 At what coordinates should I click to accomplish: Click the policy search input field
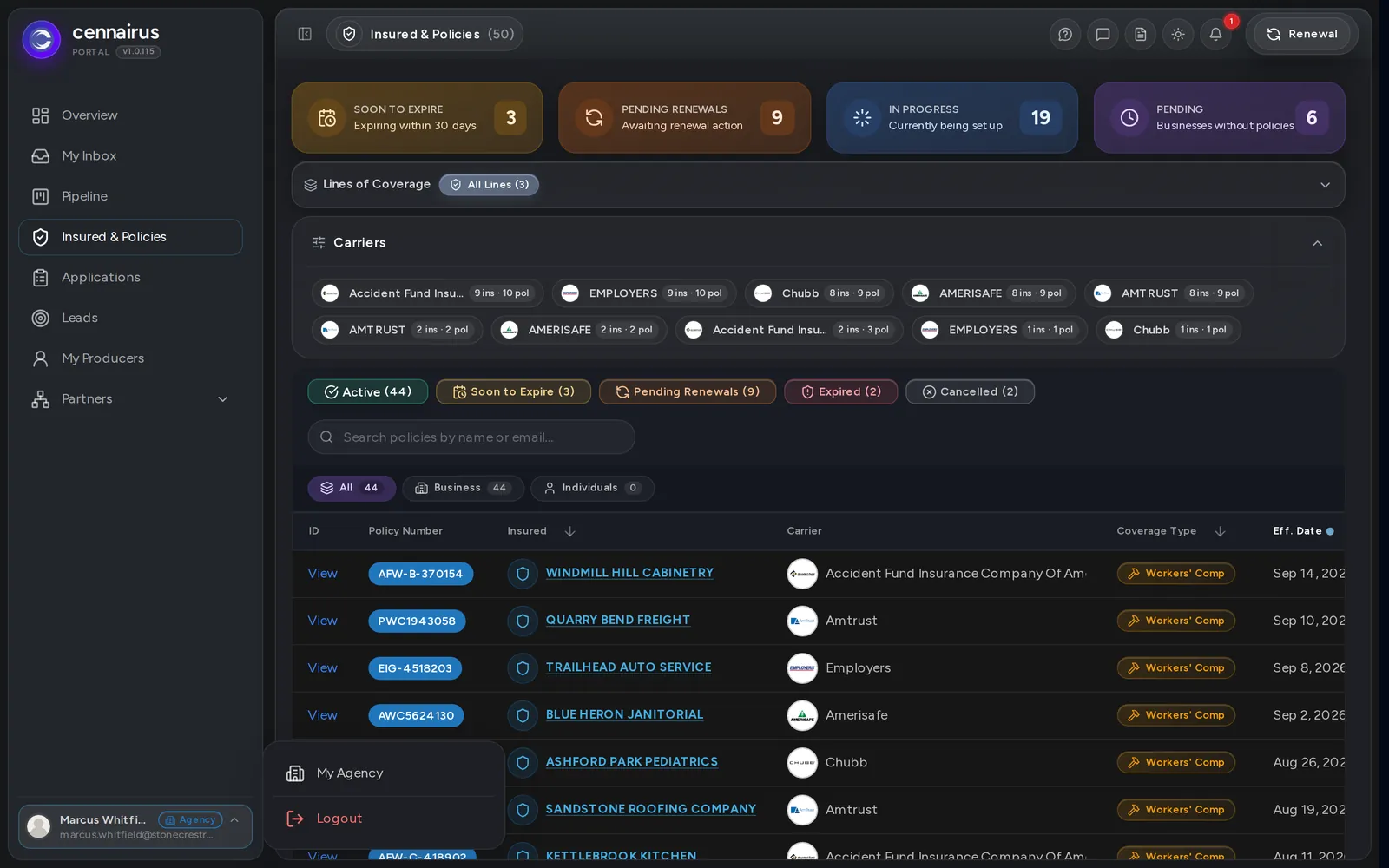[471, 437]
